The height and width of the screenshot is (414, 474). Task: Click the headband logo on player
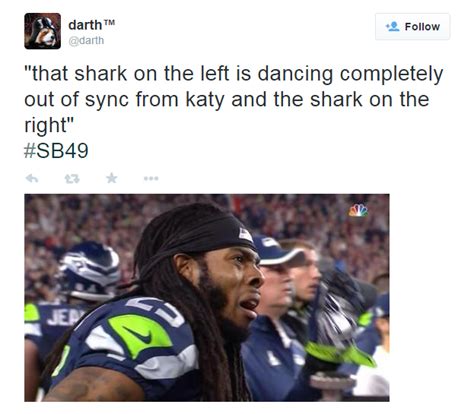pyautogui.click(x=246, y=234)
